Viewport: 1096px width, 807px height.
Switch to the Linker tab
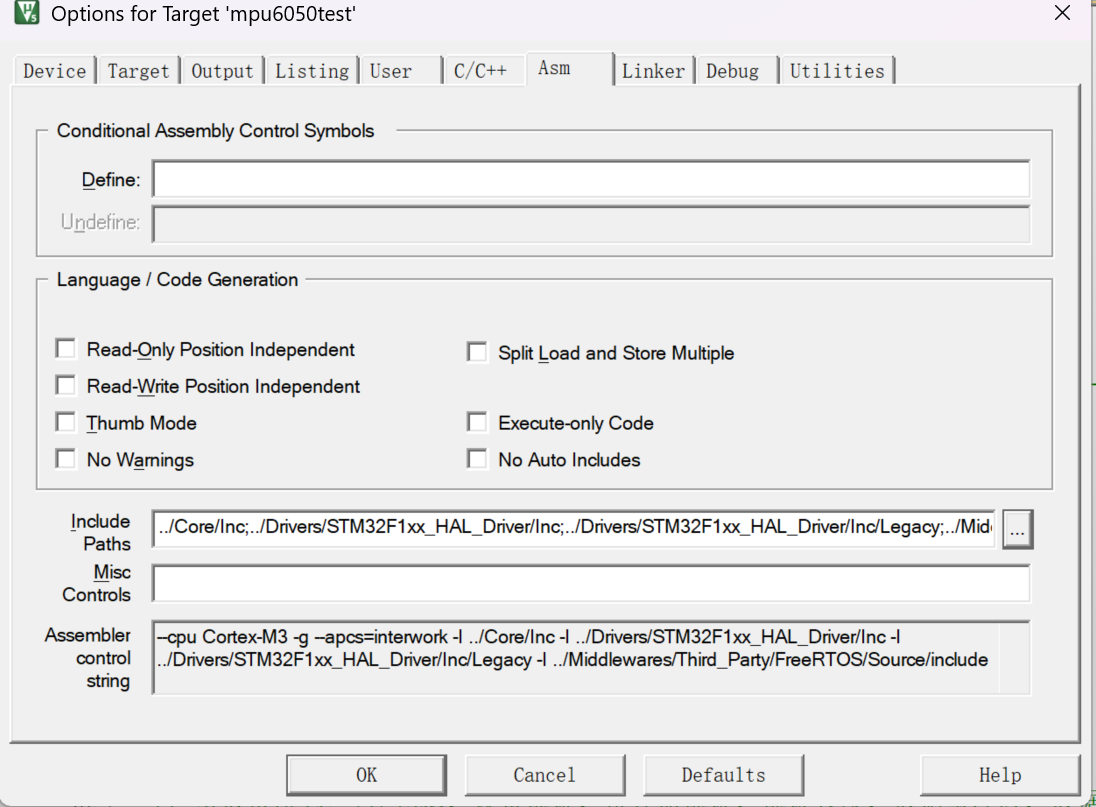point(654,71)
